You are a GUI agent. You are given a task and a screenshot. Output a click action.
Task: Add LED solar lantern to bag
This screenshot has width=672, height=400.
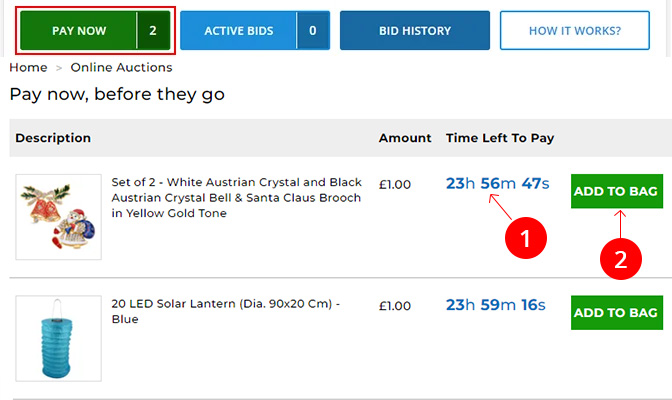[616, 312]
